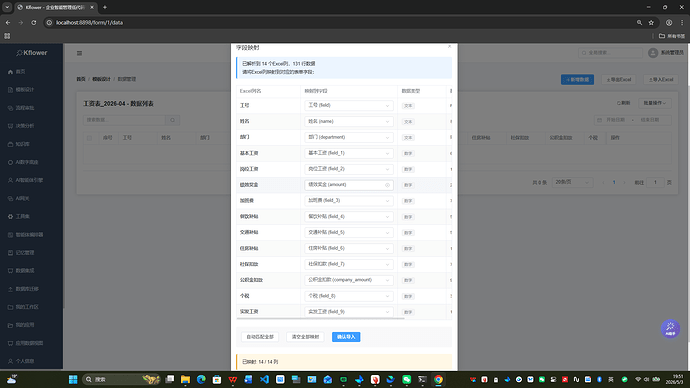The height and width of the screenshot is (388, 690).
Task: Open 我的应用 folder in sidebar
Action: click(x=25, y=325)
